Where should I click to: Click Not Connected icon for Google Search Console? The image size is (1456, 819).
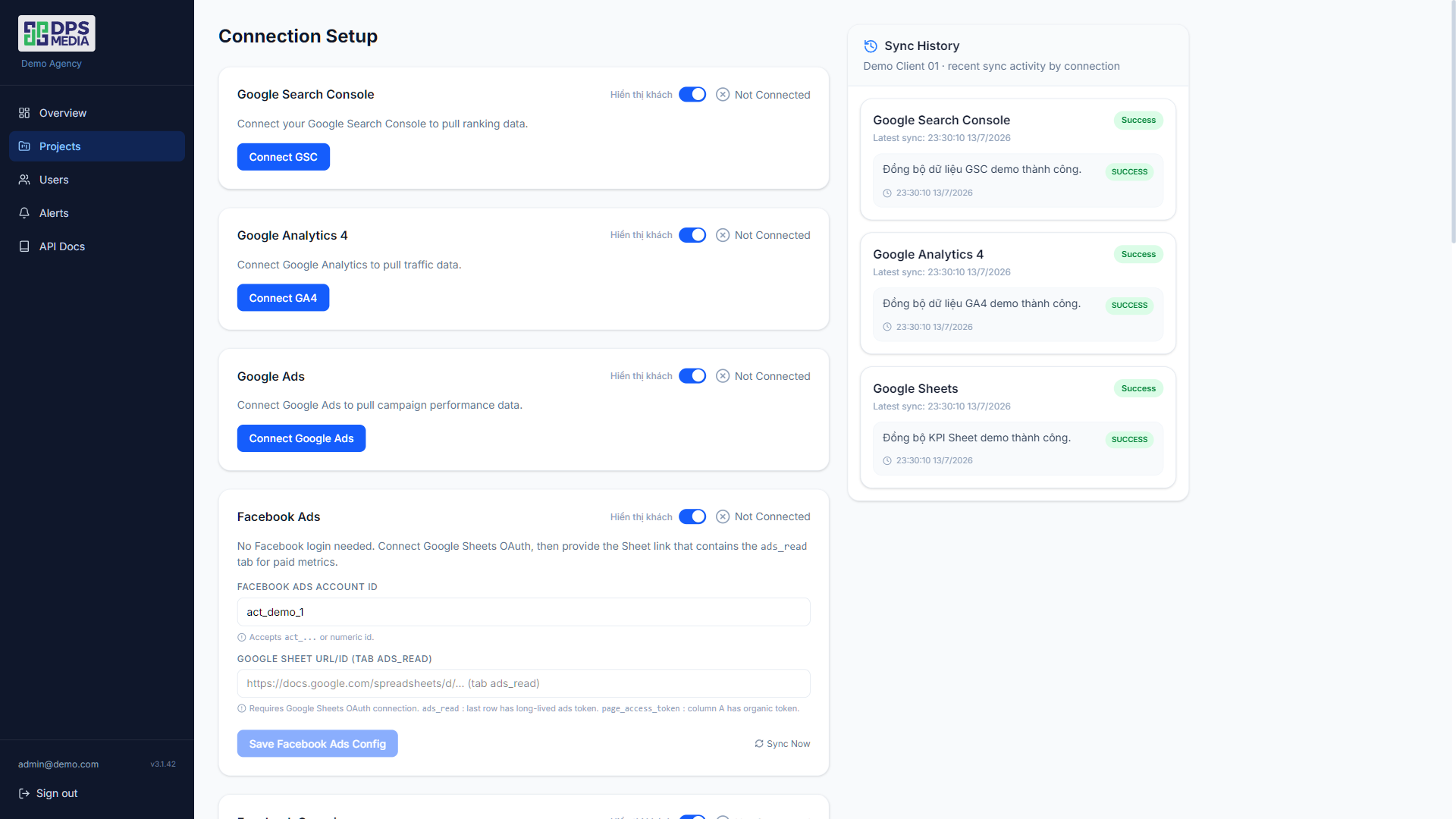click(x=723, y=95)
